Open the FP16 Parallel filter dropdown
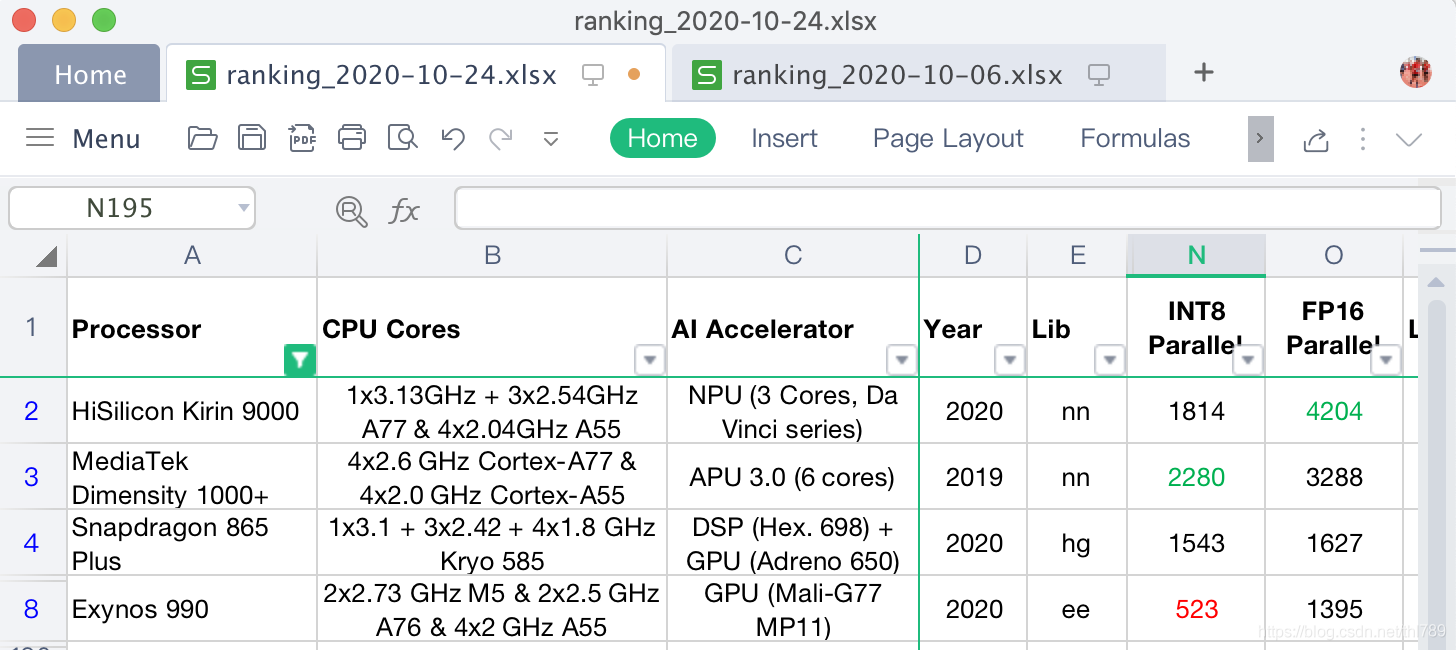Screen dimensions: 1456x650 [x=1386, y=360]
